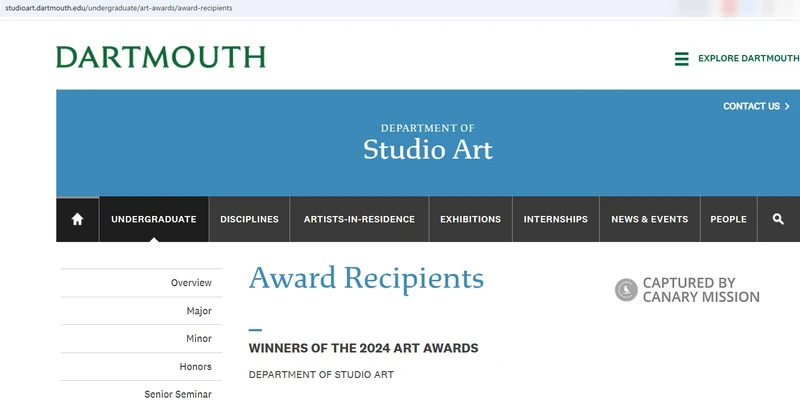Open the search magnifier icon
The image size is (800, 407).
point(778,219)
